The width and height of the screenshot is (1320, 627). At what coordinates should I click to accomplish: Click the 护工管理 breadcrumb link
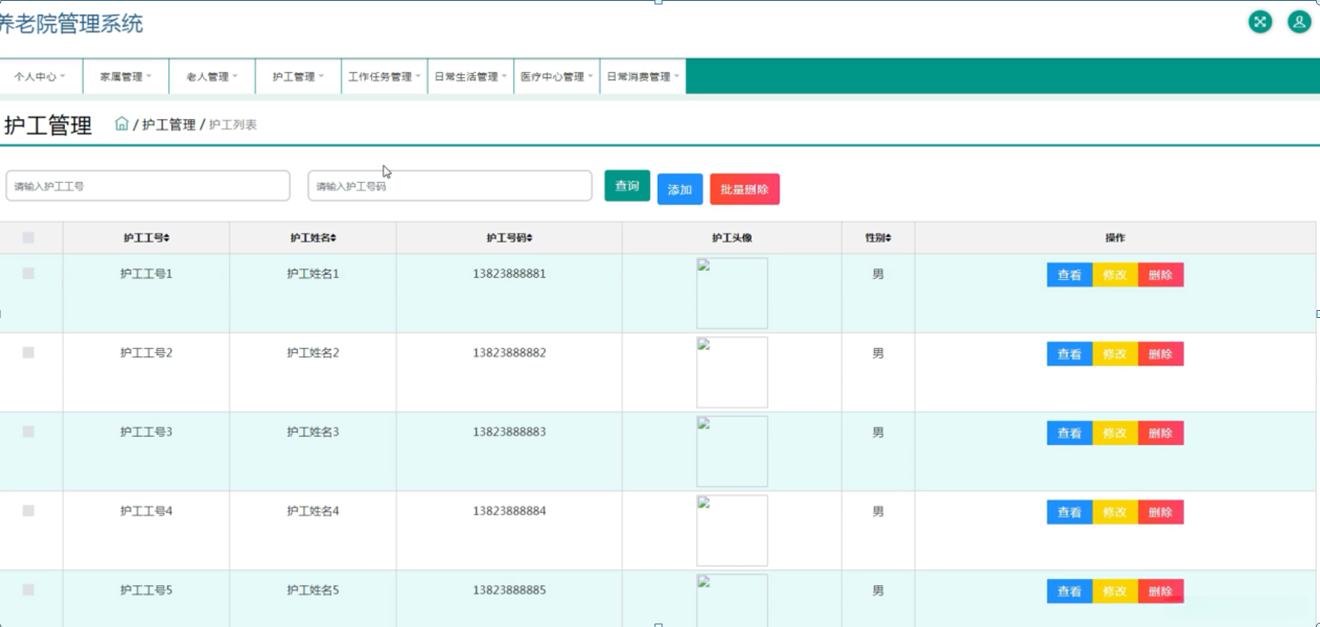tap(169, 125)
